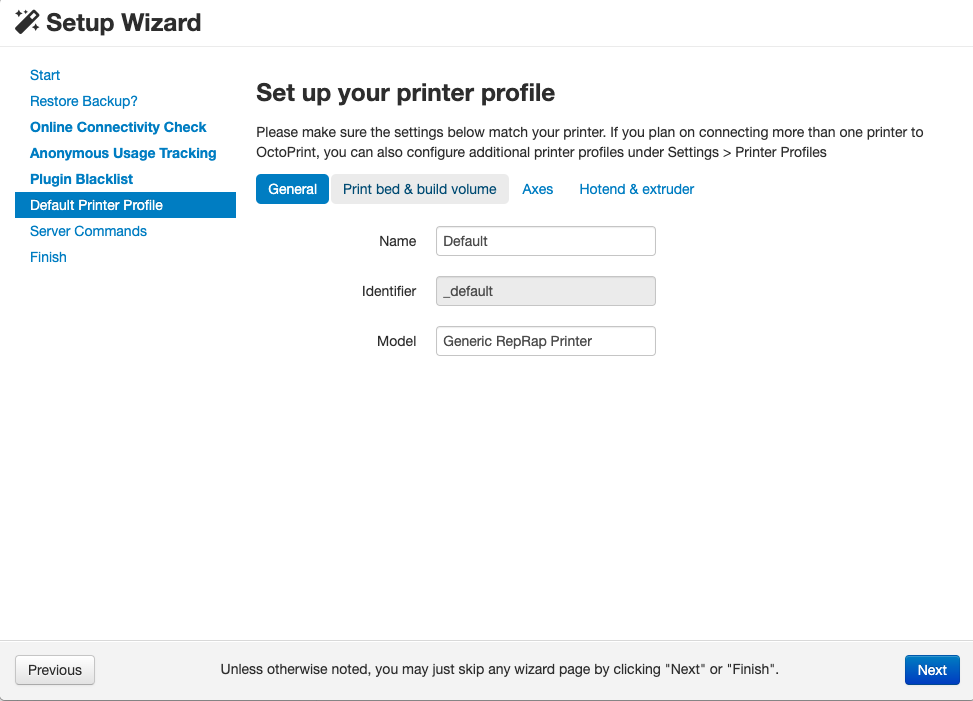Jump to the Finish step
The height and width of the screenshot is (701, 973).
pyautogui.click(x=48, y=257)
